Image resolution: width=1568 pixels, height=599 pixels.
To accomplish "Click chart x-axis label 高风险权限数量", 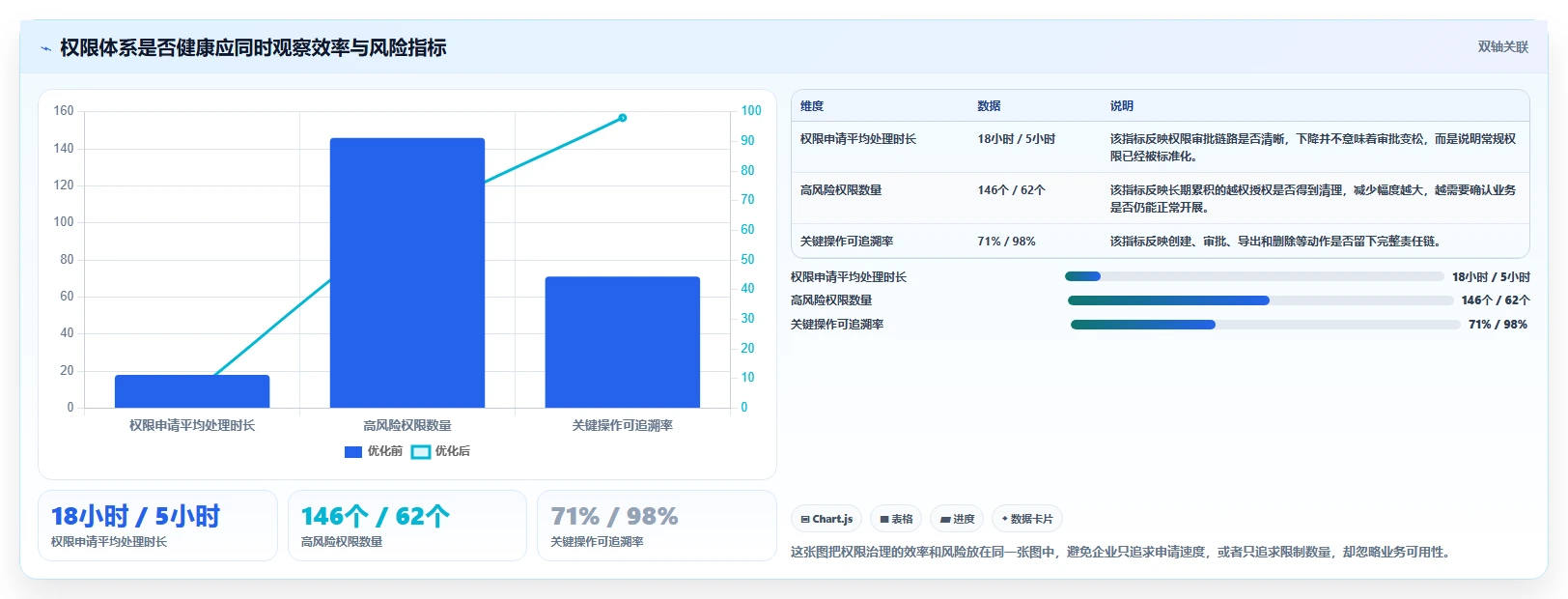I will tap(407, 425).
